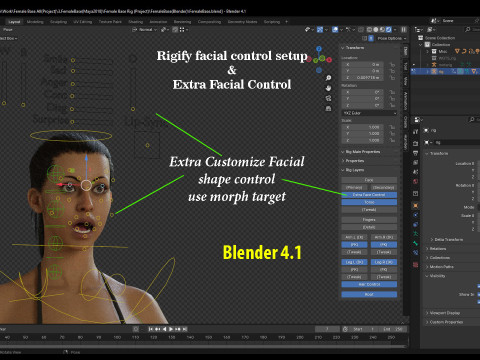Open the Object Constraints properties tab icon
The image size is (480, 360).
[x=415, y=224]
